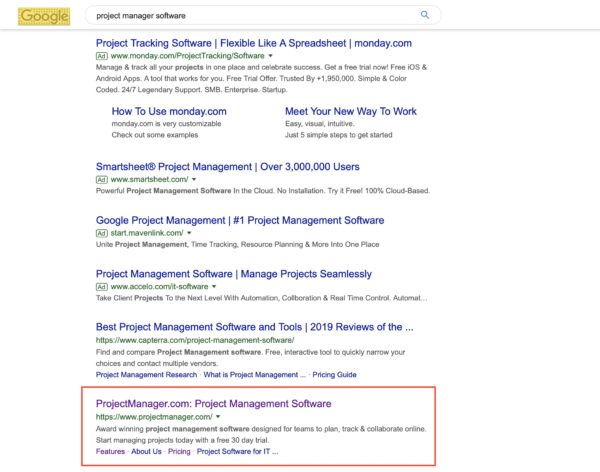Viewport: 600px width, 472px height.
Task: Open What is Project Management sitelink
Action: click(x=254, y=375)
